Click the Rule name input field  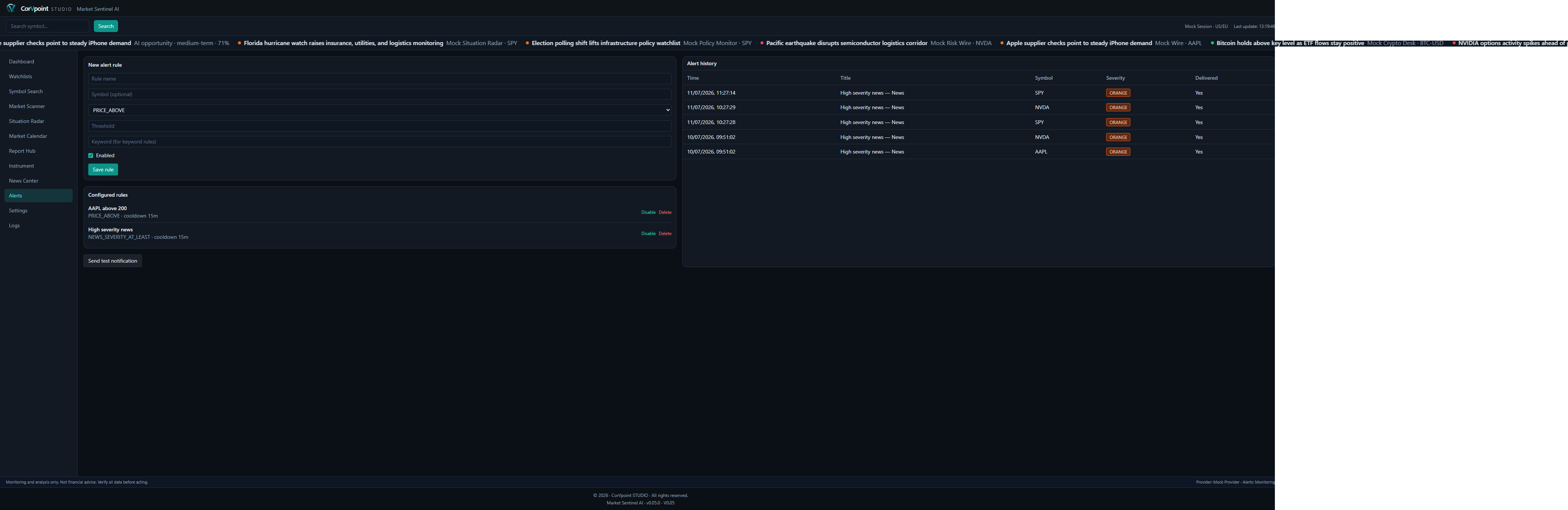coord(380,79)
